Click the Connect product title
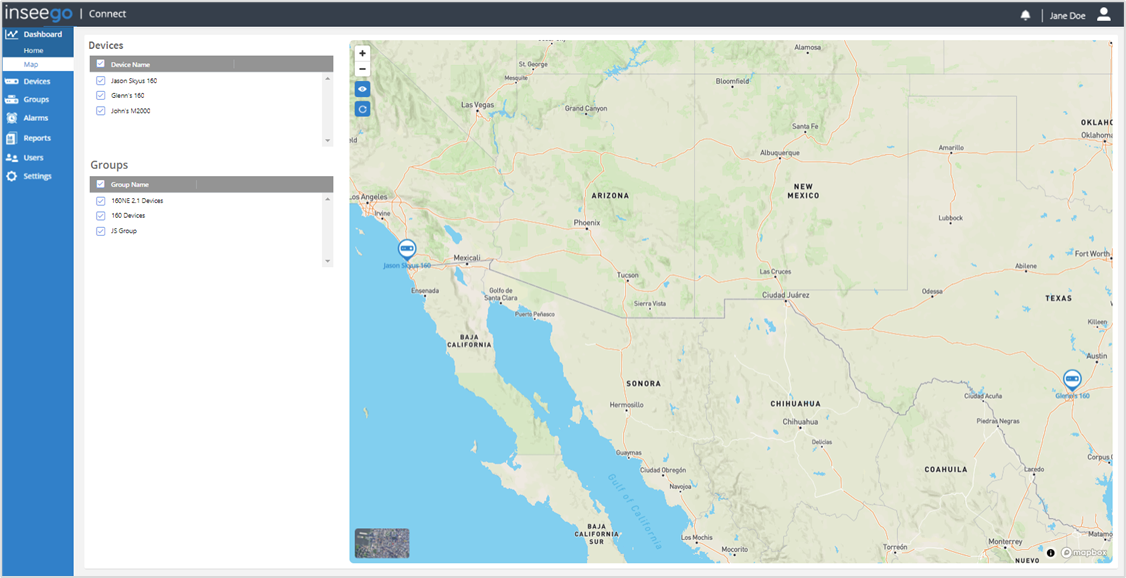Viewport: 1126px width, 578px height. click(107, 14)
